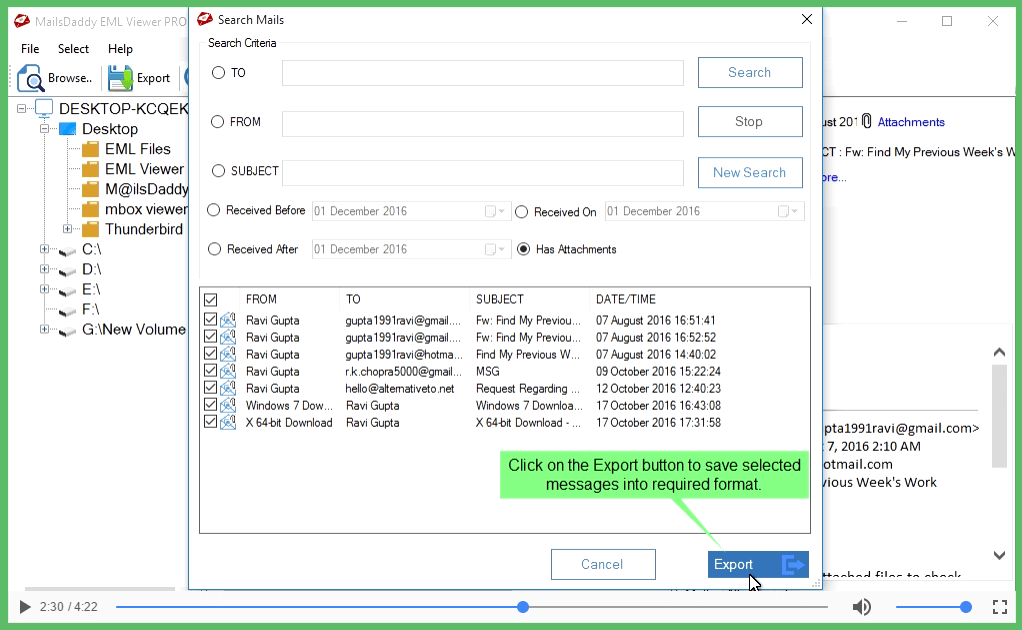Viewport: 1022px width, 630px height.
Task: Click the scroll down arrow in preview pane
Action: (x=999, y=555)
